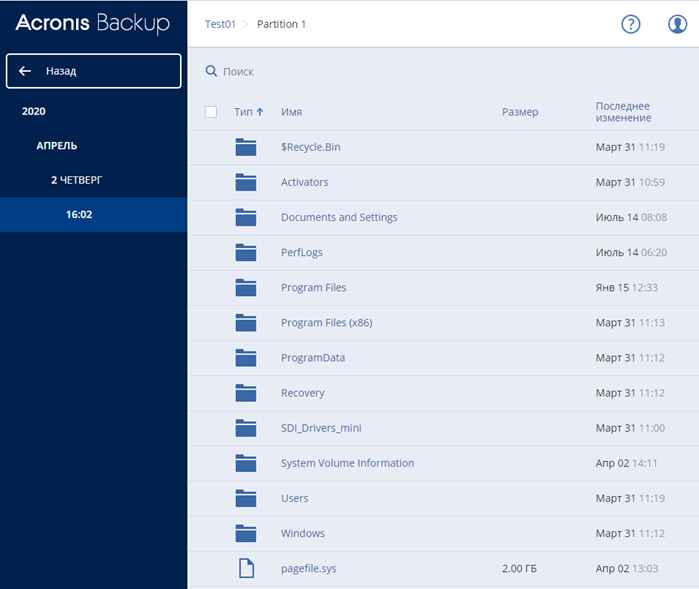The width and height of the screenshot is (699, 589).
Task: Select the 16:02 backup time point
Action: [79, 214]
